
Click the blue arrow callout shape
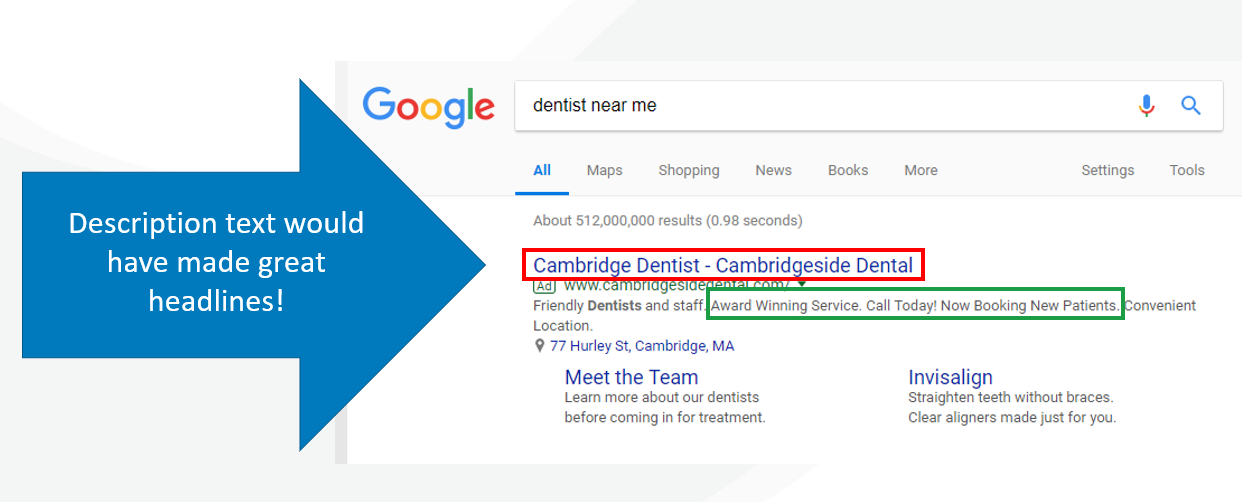coord(255,265)
